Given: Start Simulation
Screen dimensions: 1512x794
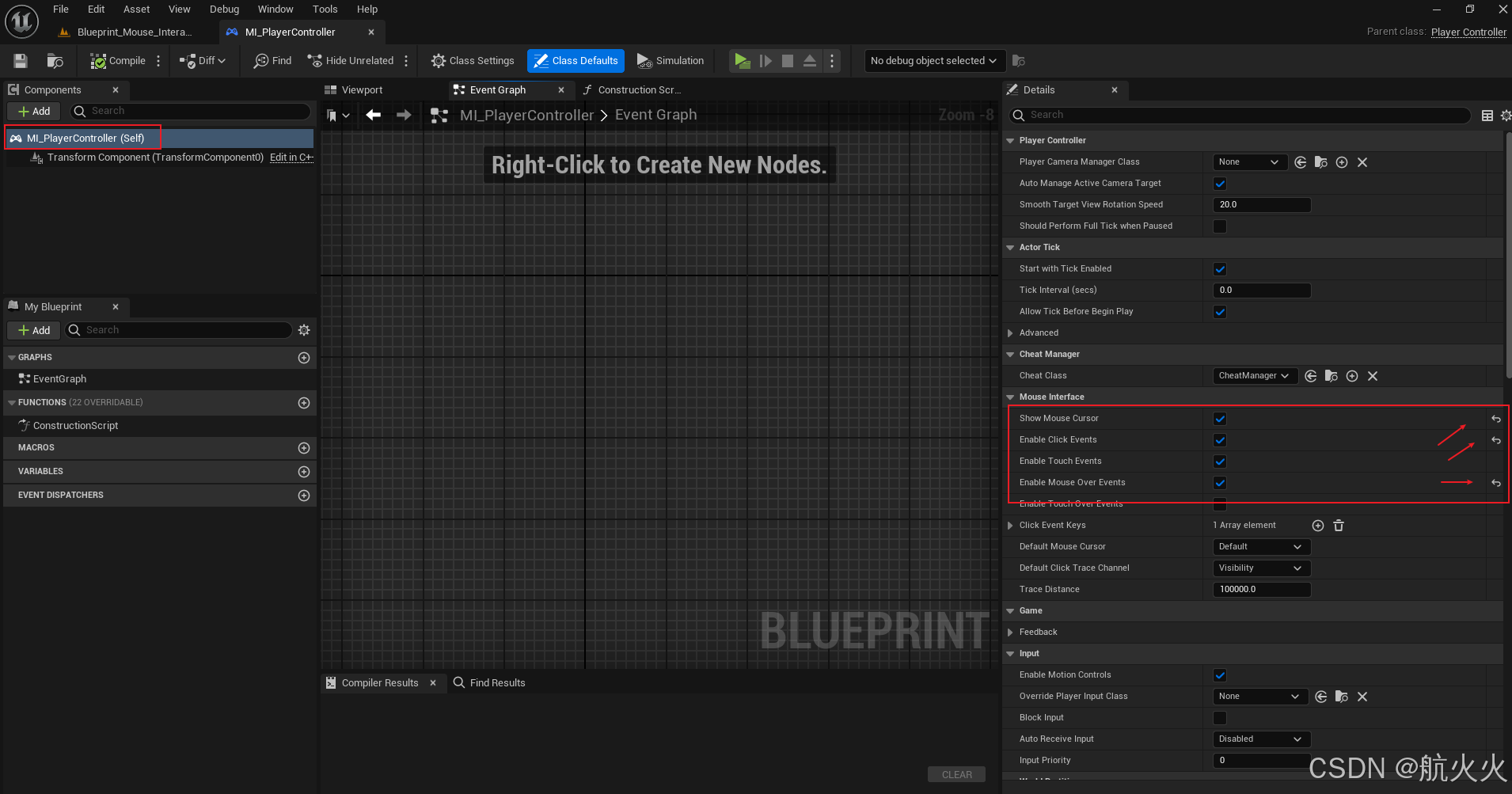Looking at the screenshot, I should point(671,61).
